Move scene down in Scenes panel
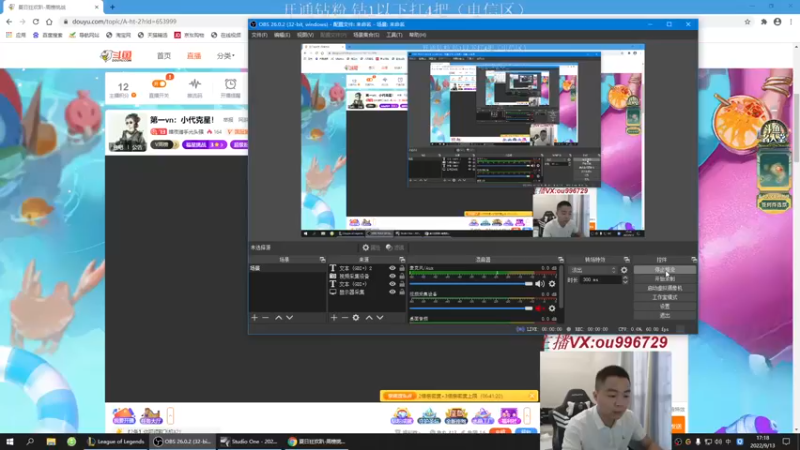 [289, 317]
